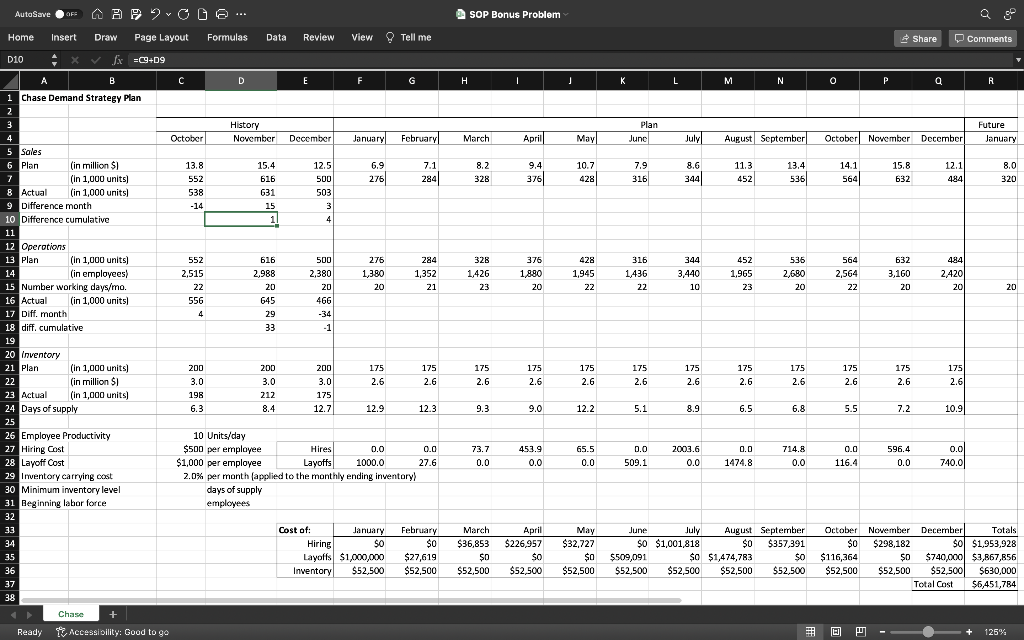Switch to the Formulas ribbon tab
1024x640 pixels.
[227, 36]
